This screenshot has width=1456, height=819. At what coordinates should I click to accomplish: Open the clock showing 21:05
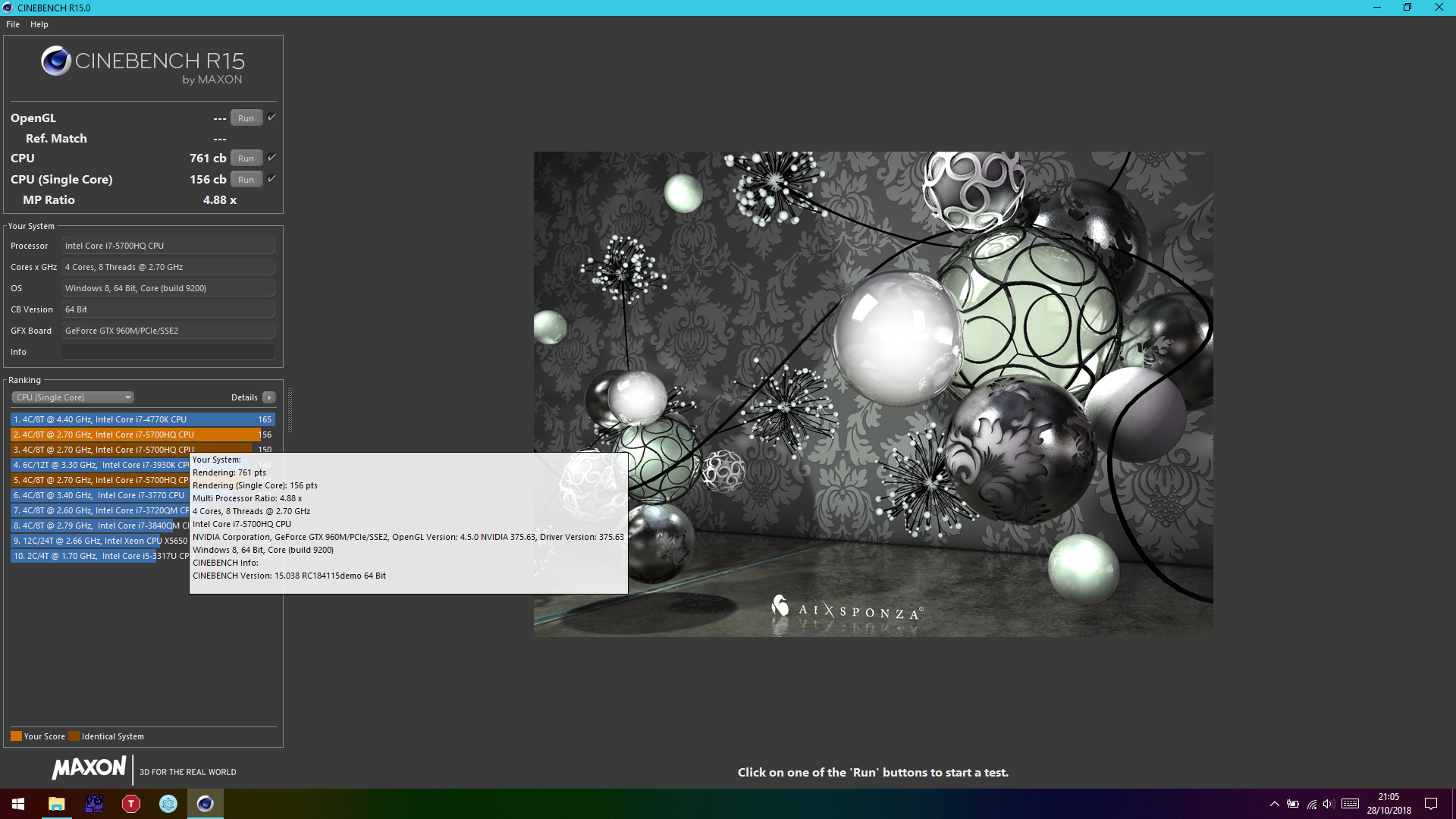point(1389,804)
